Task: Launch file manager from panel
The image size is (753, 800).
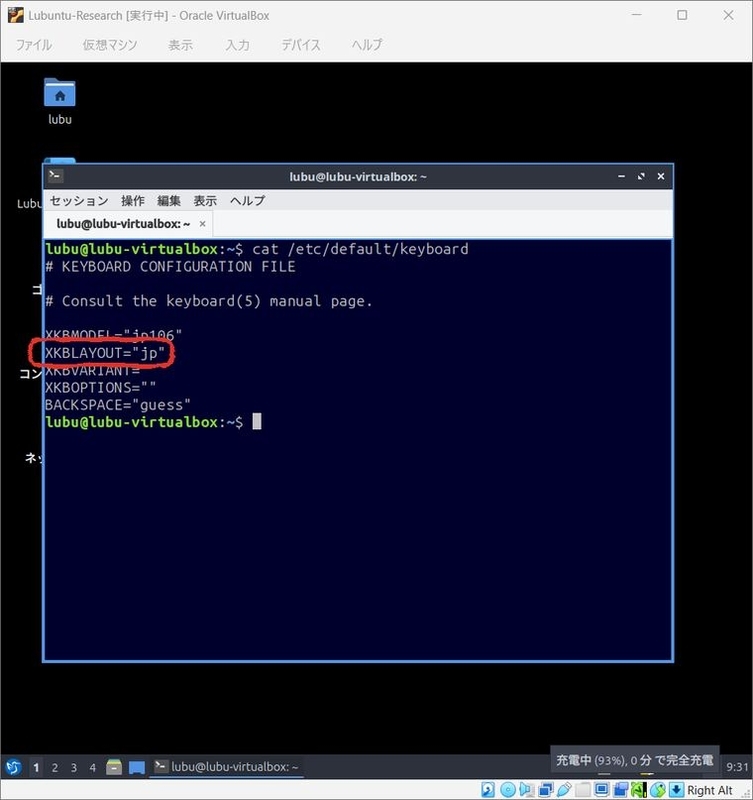Action: 114,767
